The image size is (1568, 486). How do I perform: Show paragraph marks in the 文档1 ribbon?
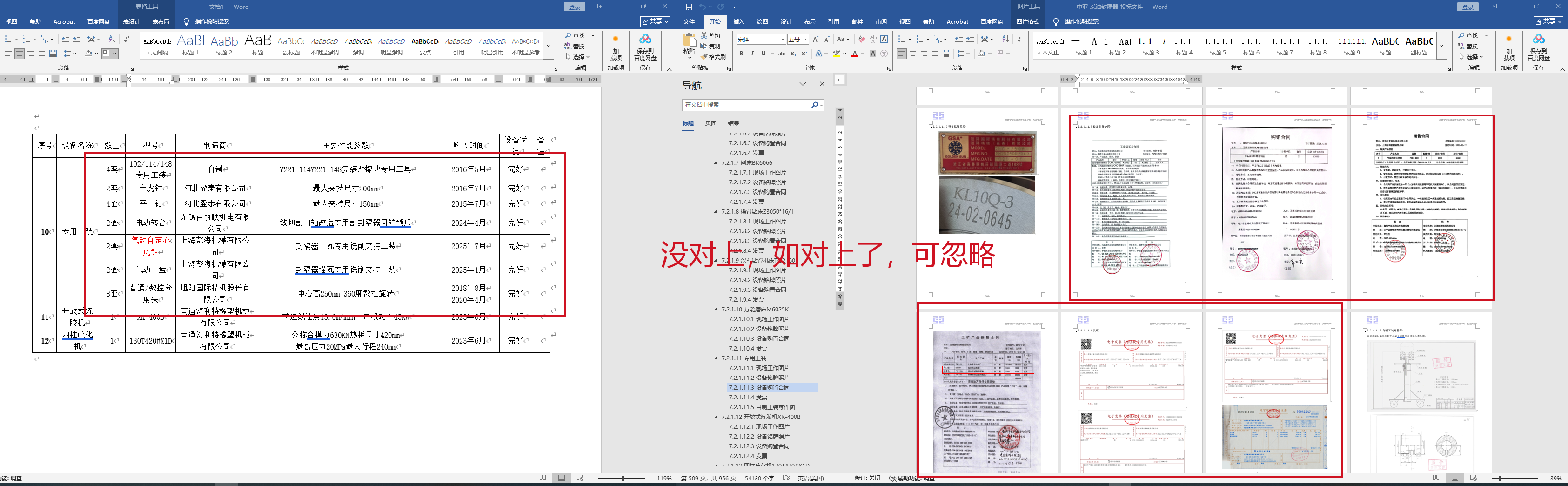click(x=127, y=39)
